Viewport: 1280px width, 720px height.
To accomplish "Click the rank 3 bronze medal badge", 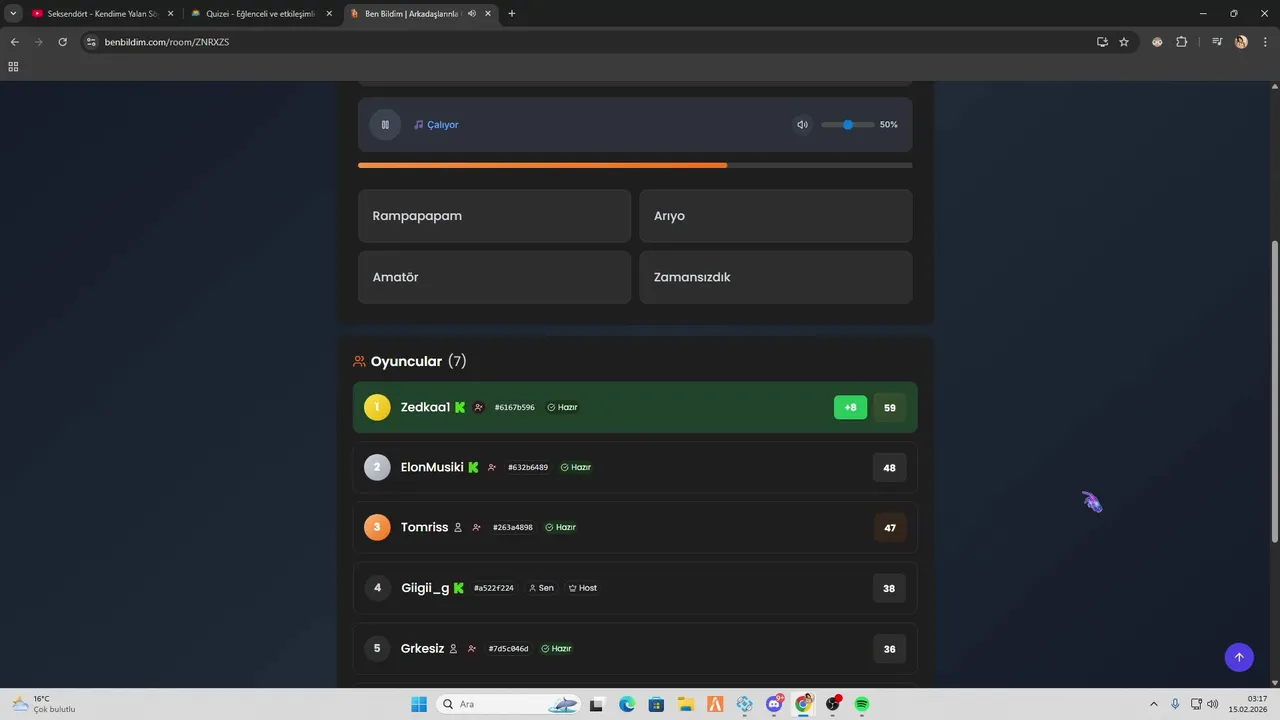I will tap(377, 527).
